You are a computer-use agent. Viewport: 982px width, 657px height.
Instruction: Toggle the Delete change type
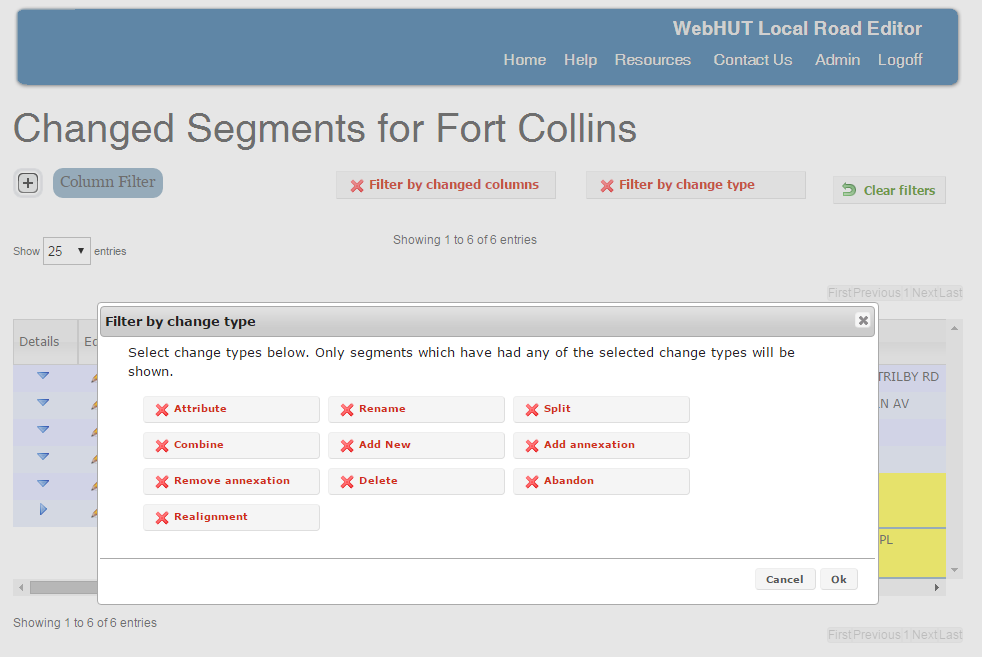coord(416,481)
